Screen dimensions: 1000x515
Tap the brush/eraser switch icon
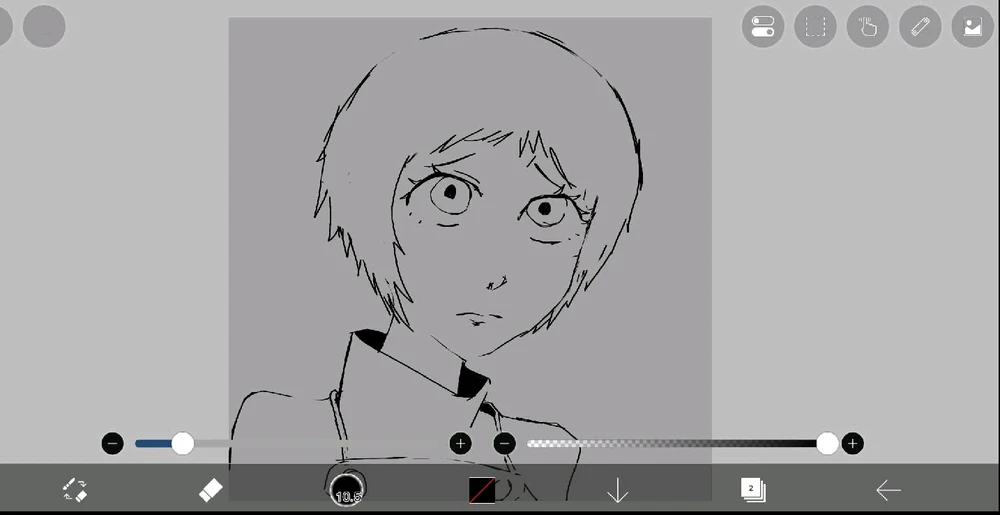[75, 490]
